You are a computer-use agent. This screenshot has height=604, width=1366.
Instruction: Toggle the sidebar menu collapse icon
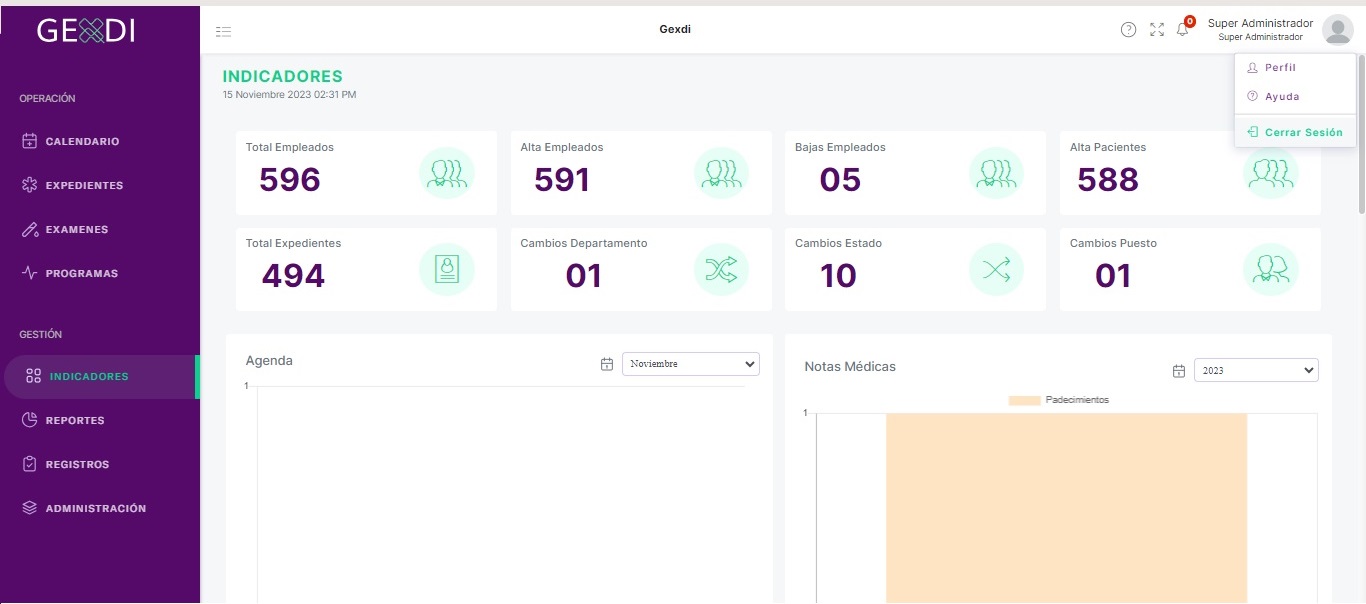click(x=224, y=31)
